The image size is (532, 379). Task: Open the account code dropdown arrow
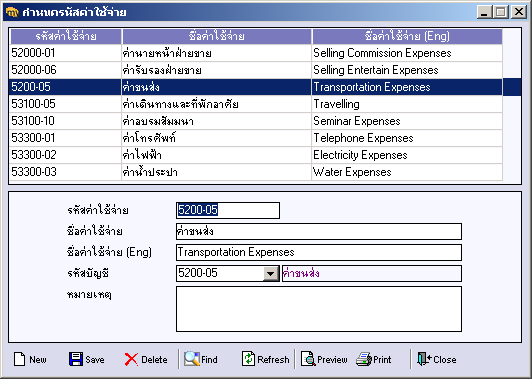[270, 273]
